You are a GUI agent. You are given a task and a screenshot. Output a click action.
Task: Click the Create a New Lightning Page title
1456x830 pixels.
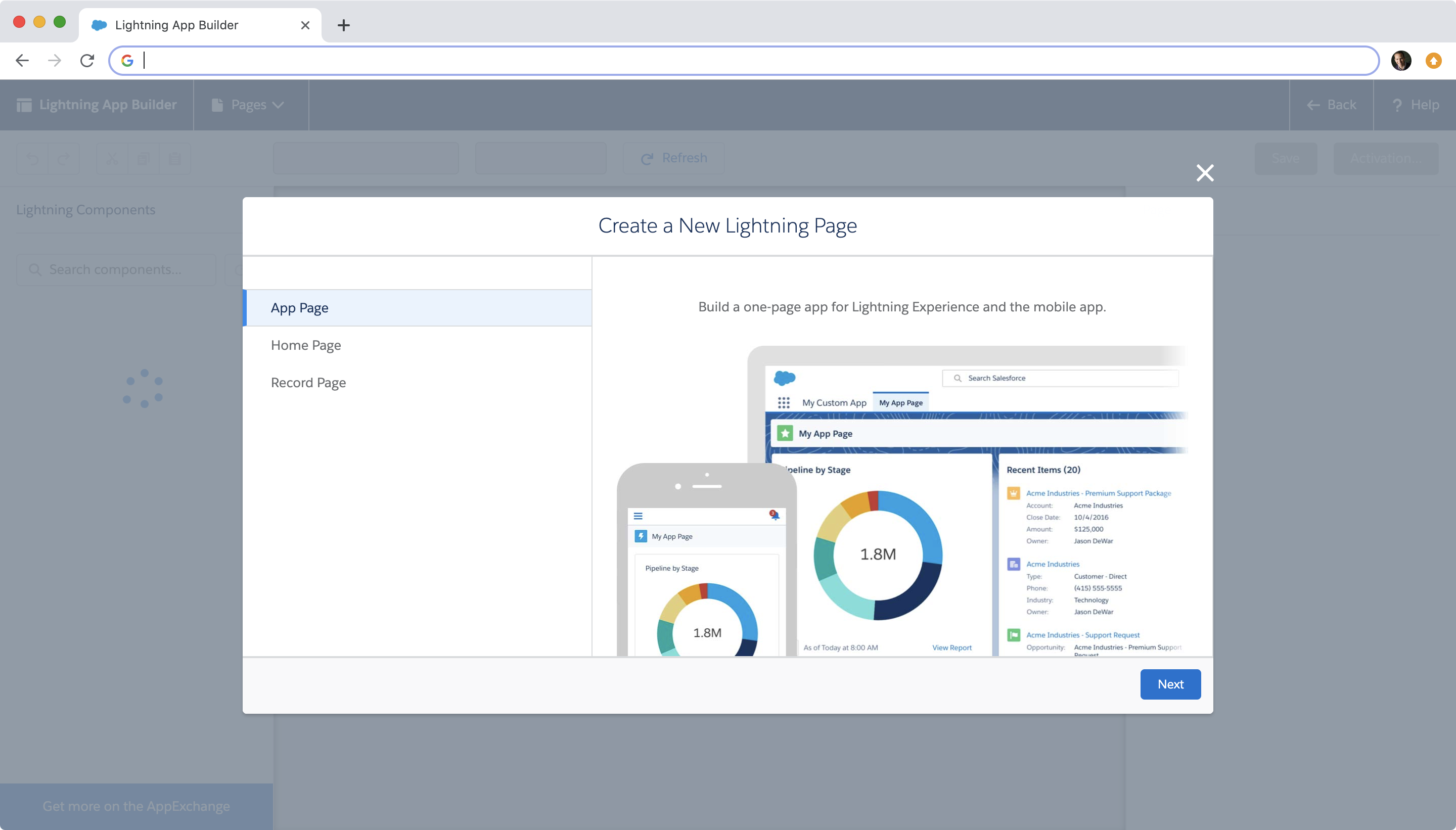point(727,226)
